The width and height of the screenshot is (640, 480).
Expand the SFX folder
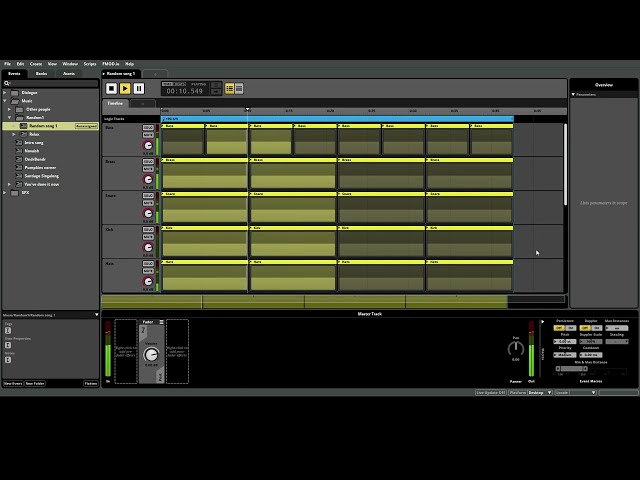(5, 193)
